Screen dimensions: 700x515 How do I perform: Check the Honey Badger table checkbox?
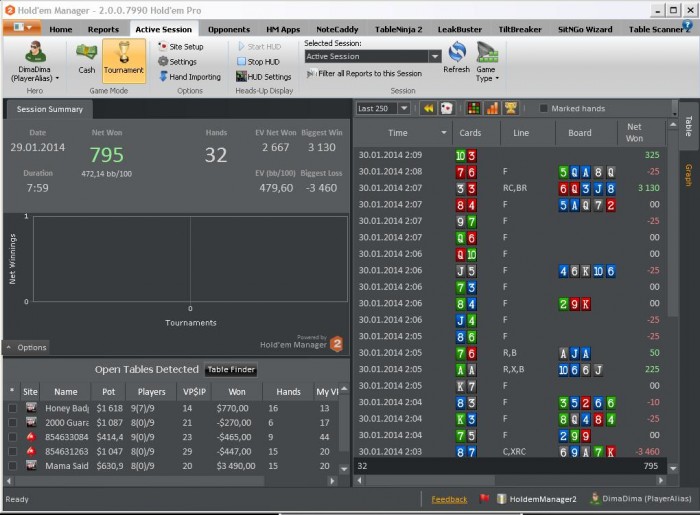pos(12,408)
